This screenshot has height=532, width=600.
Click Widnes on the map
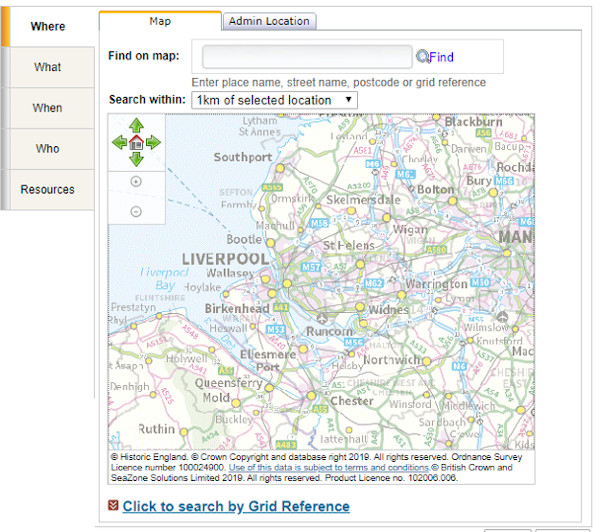click(388, 309)
